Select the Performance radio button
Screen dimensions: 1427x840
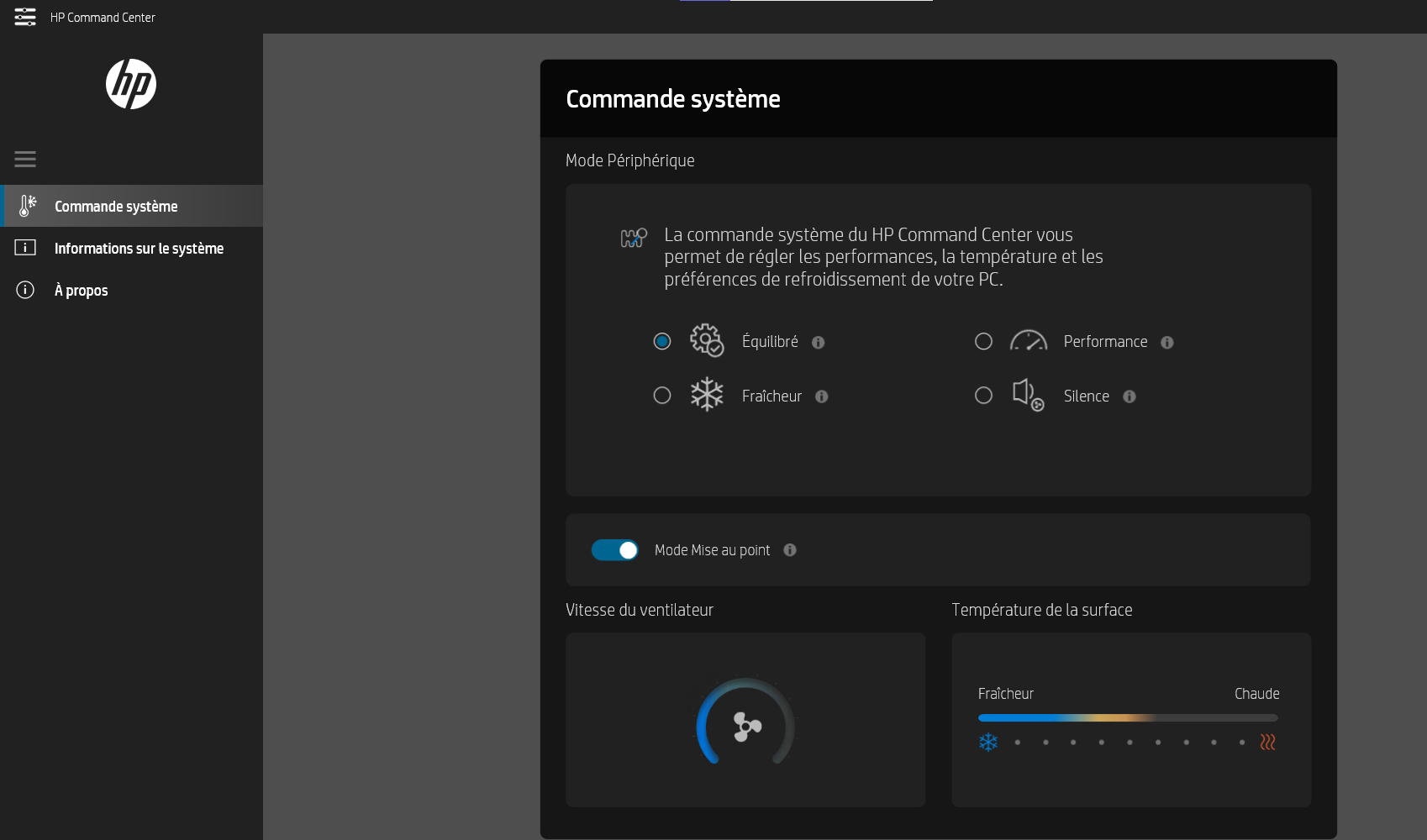pyautogui.click(x=983, y=341)
